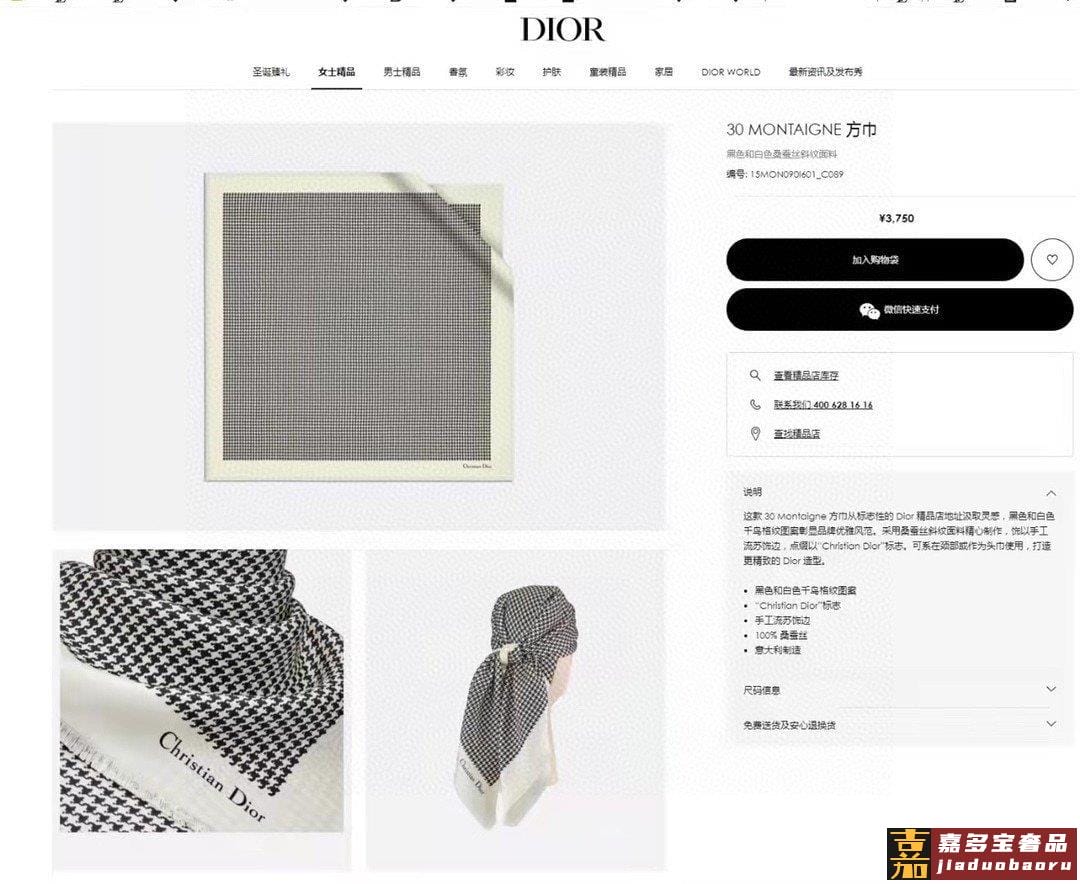Open the 男士精品 menu tab
1080x884 pixels.
pyautogui.click(x=402, y=72)
